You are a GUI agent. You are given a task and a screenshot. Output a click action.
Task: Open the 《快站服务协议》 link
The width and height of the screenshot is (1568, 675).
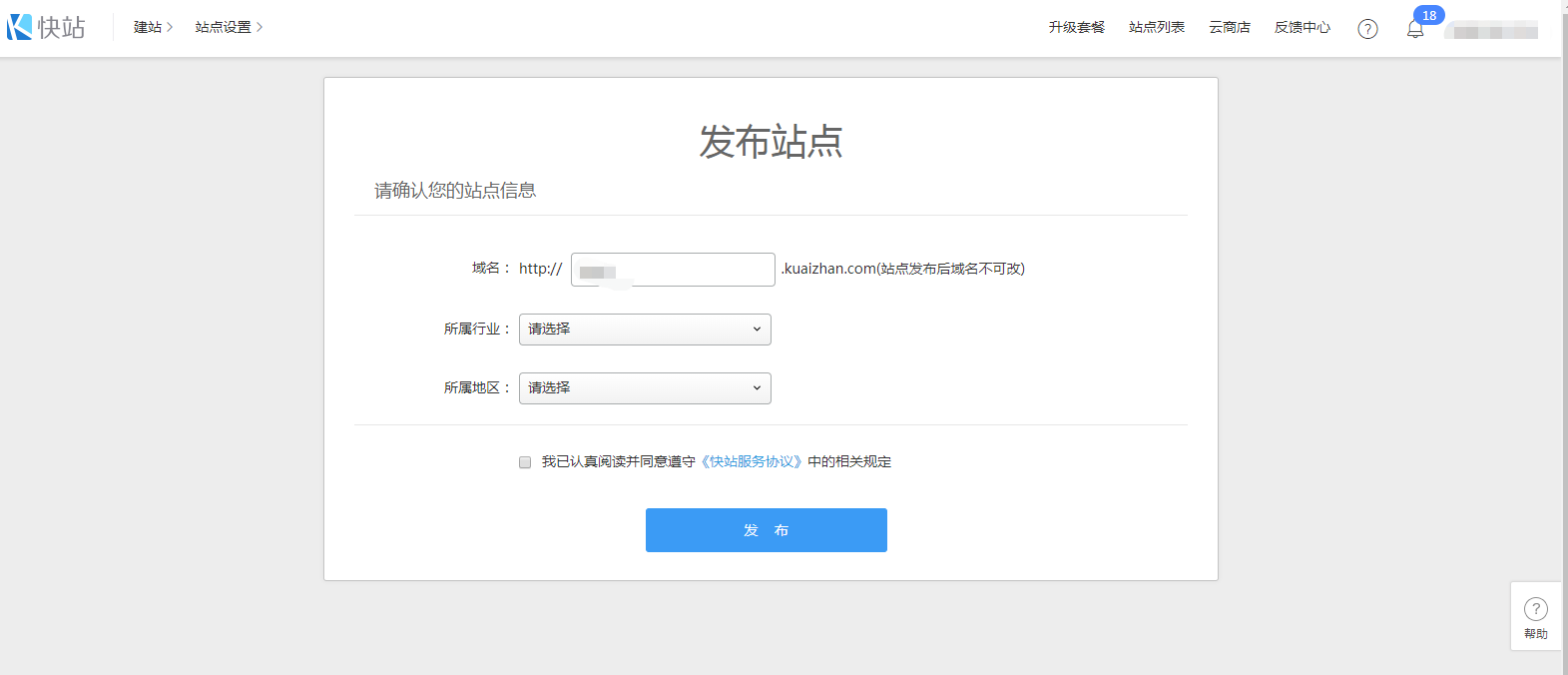click(752, 461)
